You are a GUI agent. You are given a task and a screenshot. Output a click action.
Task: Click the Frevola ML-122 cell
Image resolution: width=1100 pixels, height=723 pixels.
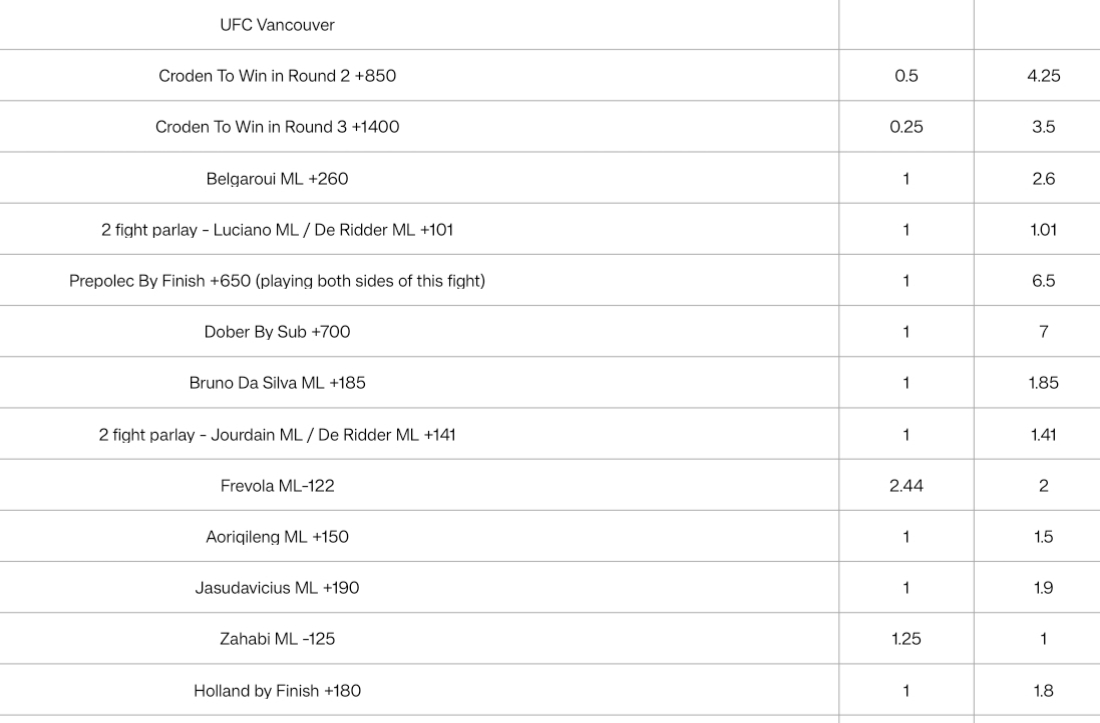[277, 486]
